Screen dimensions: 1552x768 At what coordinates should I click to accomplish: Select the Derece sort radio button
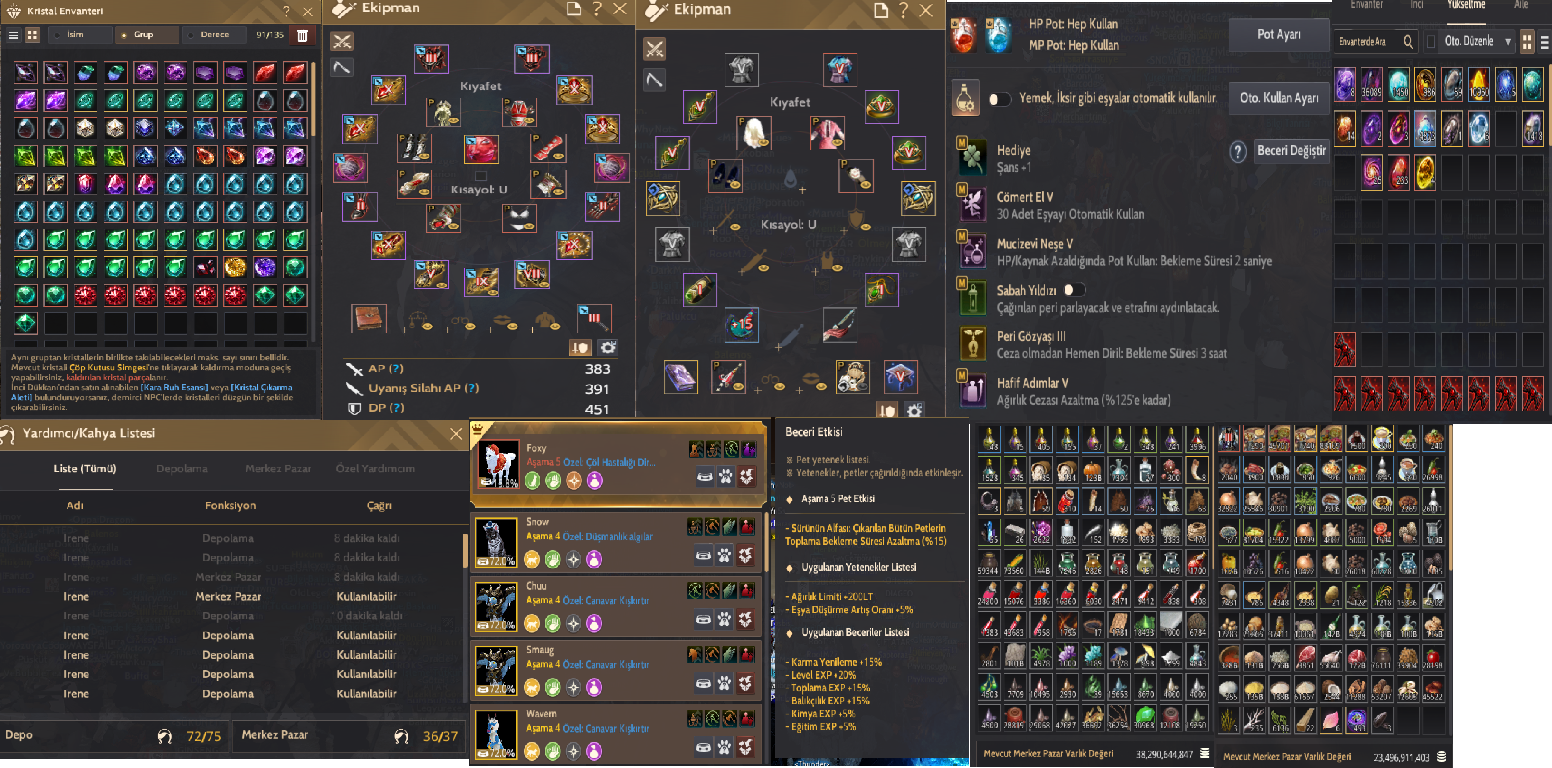pyautogui.click(x=191, y=35)
